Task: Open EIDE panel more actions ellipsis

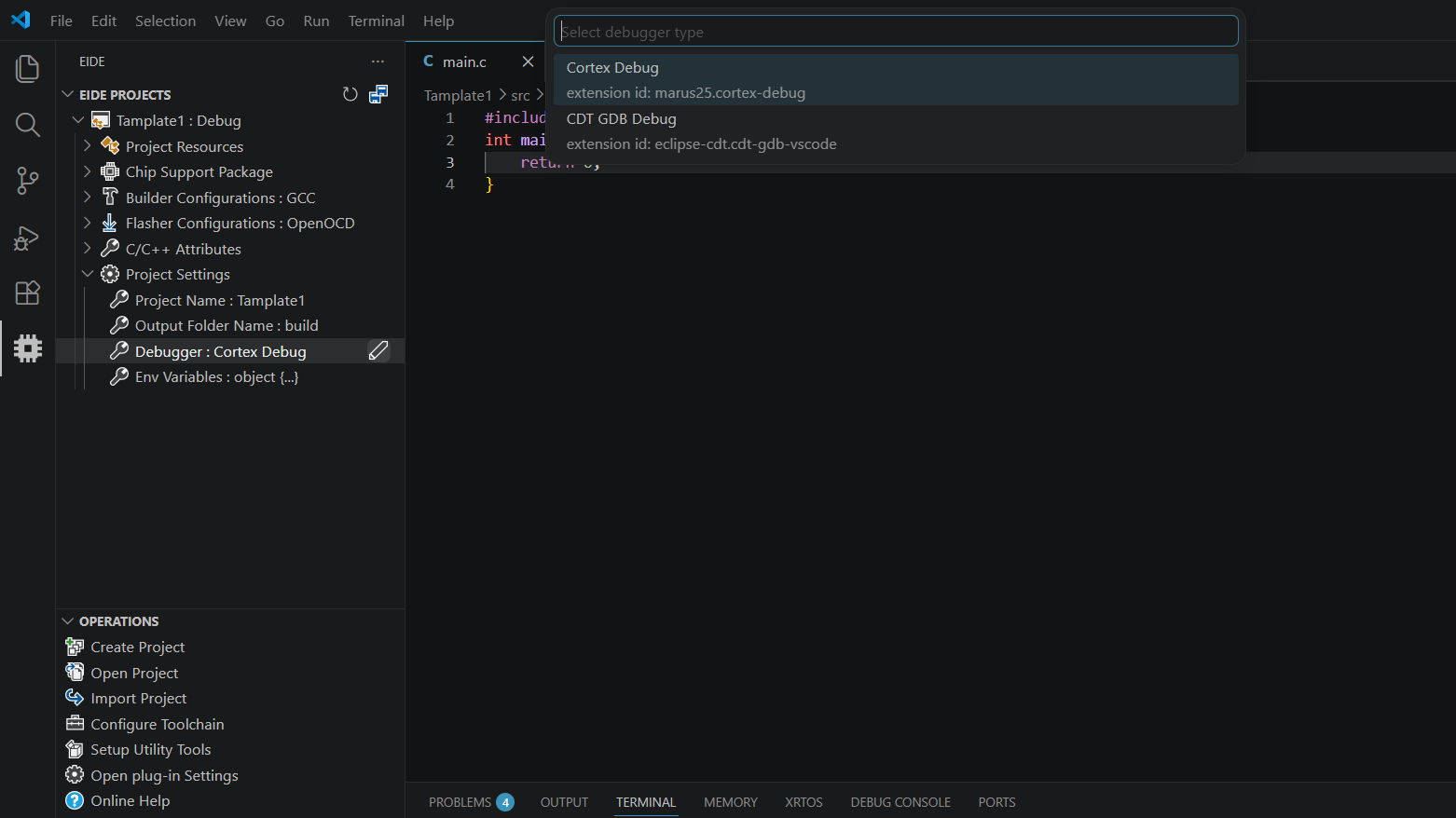Action: tap(378, 61)
